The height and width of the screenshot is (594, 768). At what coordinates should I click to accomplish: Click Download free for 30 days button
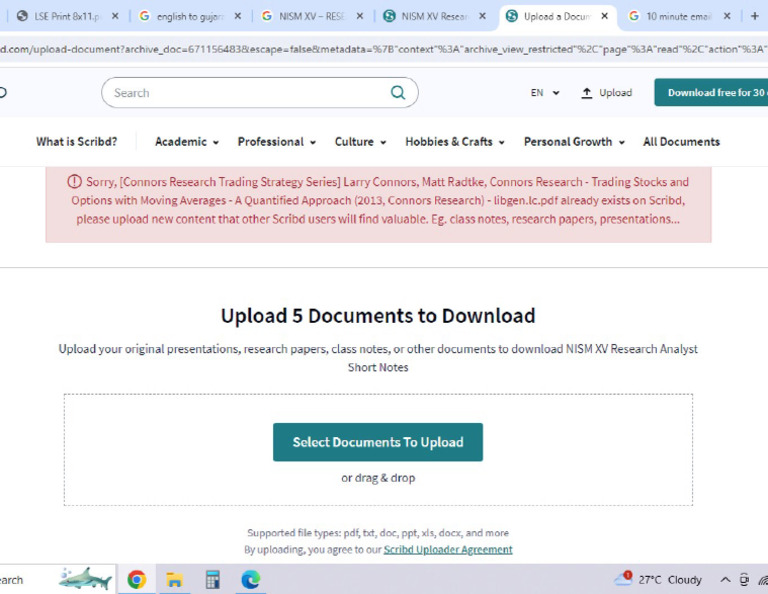(x=711, y=92)
